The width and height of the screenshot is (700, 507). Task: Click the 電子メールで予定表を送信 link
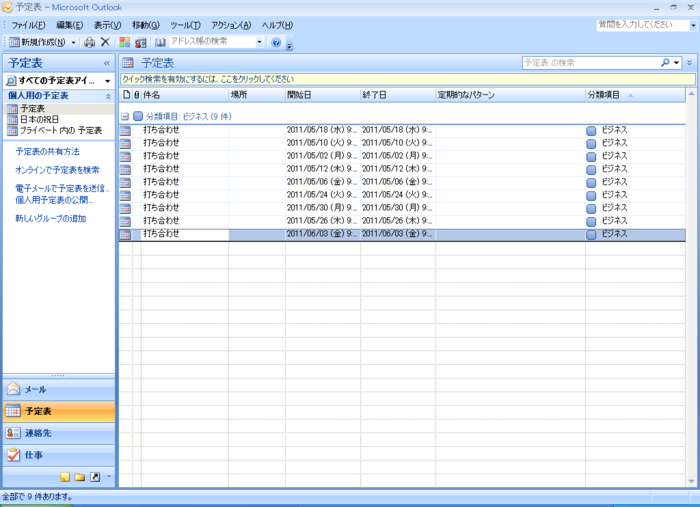(x=62, y=188)
